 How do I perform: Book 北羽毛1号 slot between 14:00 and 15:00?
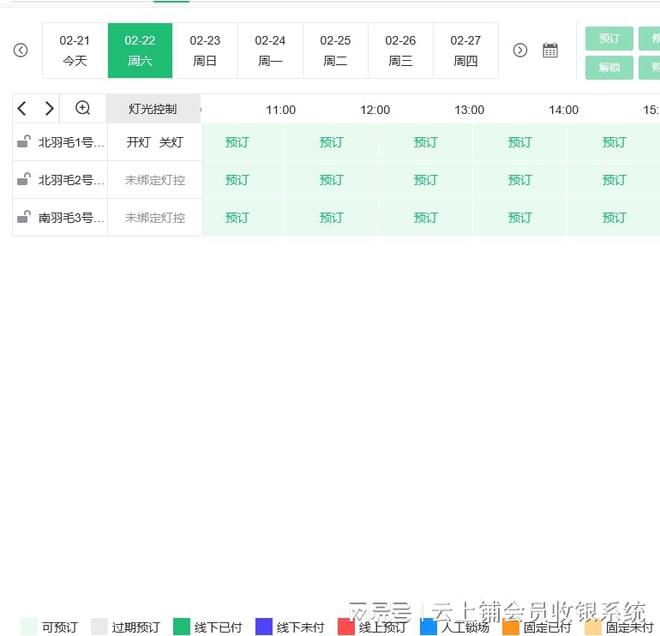(614, 142)
